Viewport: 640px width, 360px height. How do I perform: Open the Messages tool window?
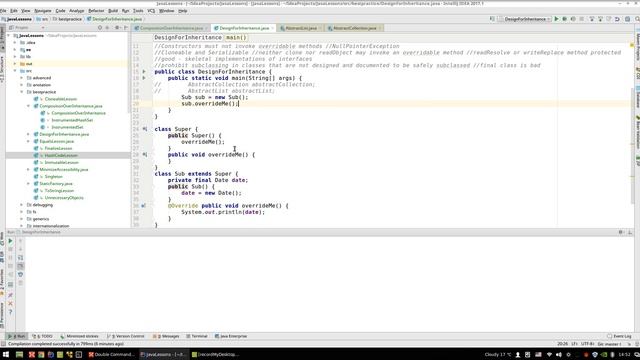(x=166, y=336)
